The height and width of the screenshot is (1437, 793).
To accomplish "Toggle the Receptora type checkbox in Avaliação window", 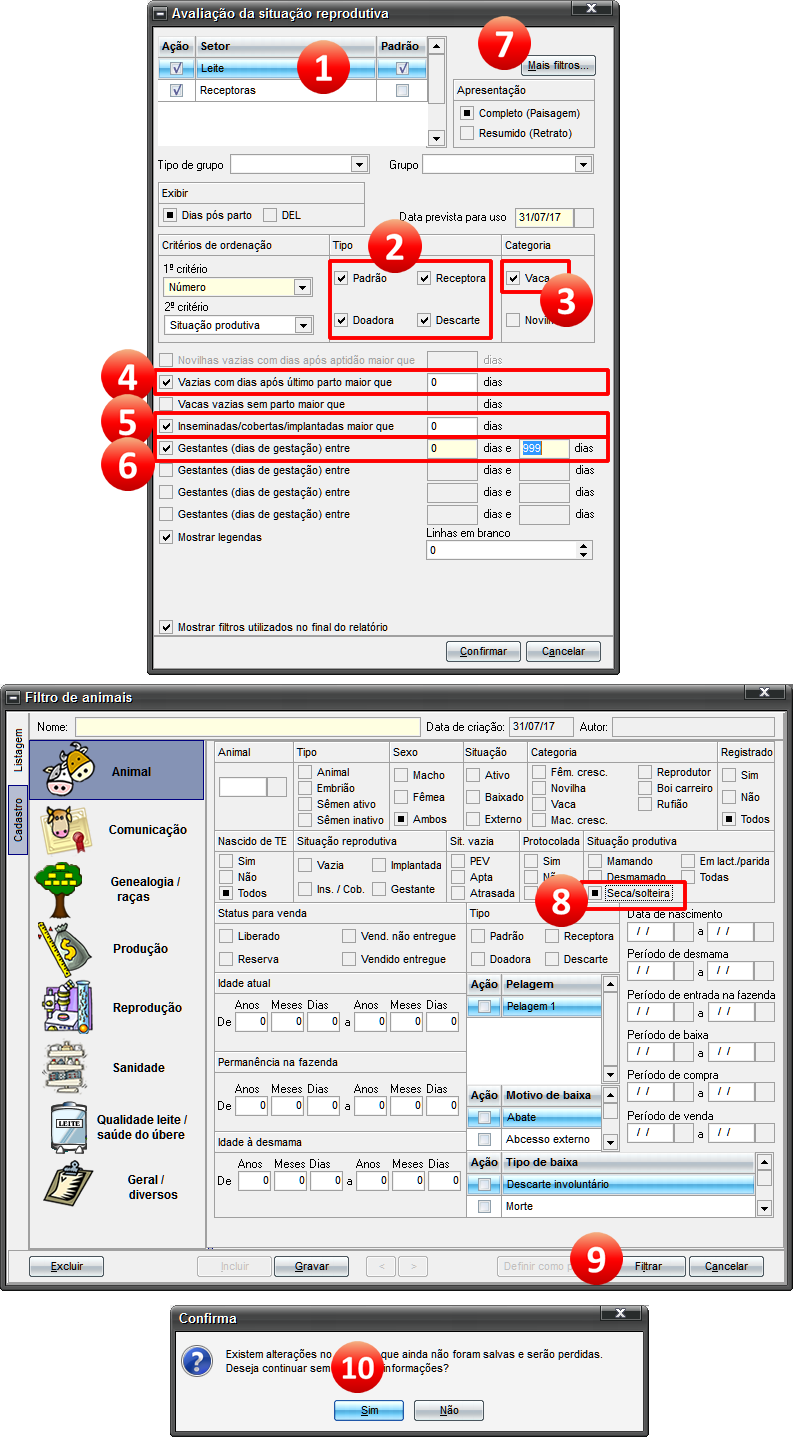I will click(x=424, y=278).
